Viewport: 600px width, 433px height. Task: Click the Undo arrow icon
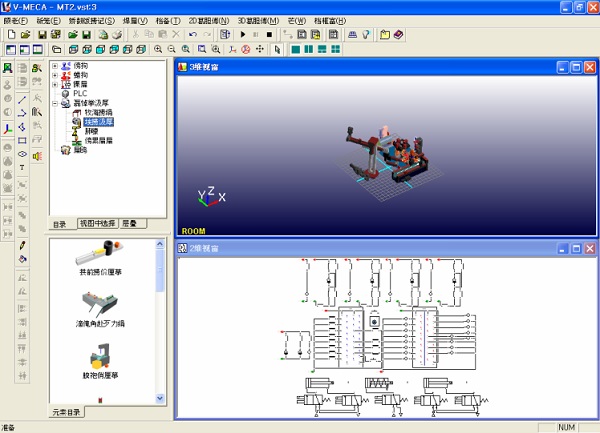[x=192, y=35]
